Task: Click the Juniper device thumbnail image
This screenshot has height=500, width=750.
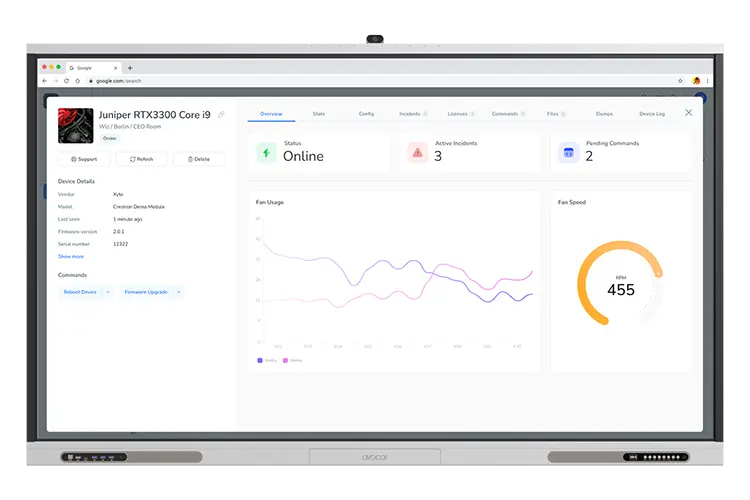Action: coord(76,125)
